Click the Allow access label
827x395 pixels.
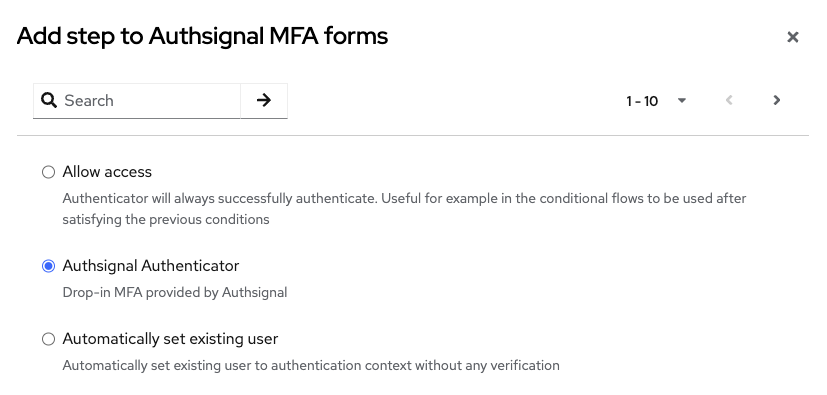tap(107, 172)
